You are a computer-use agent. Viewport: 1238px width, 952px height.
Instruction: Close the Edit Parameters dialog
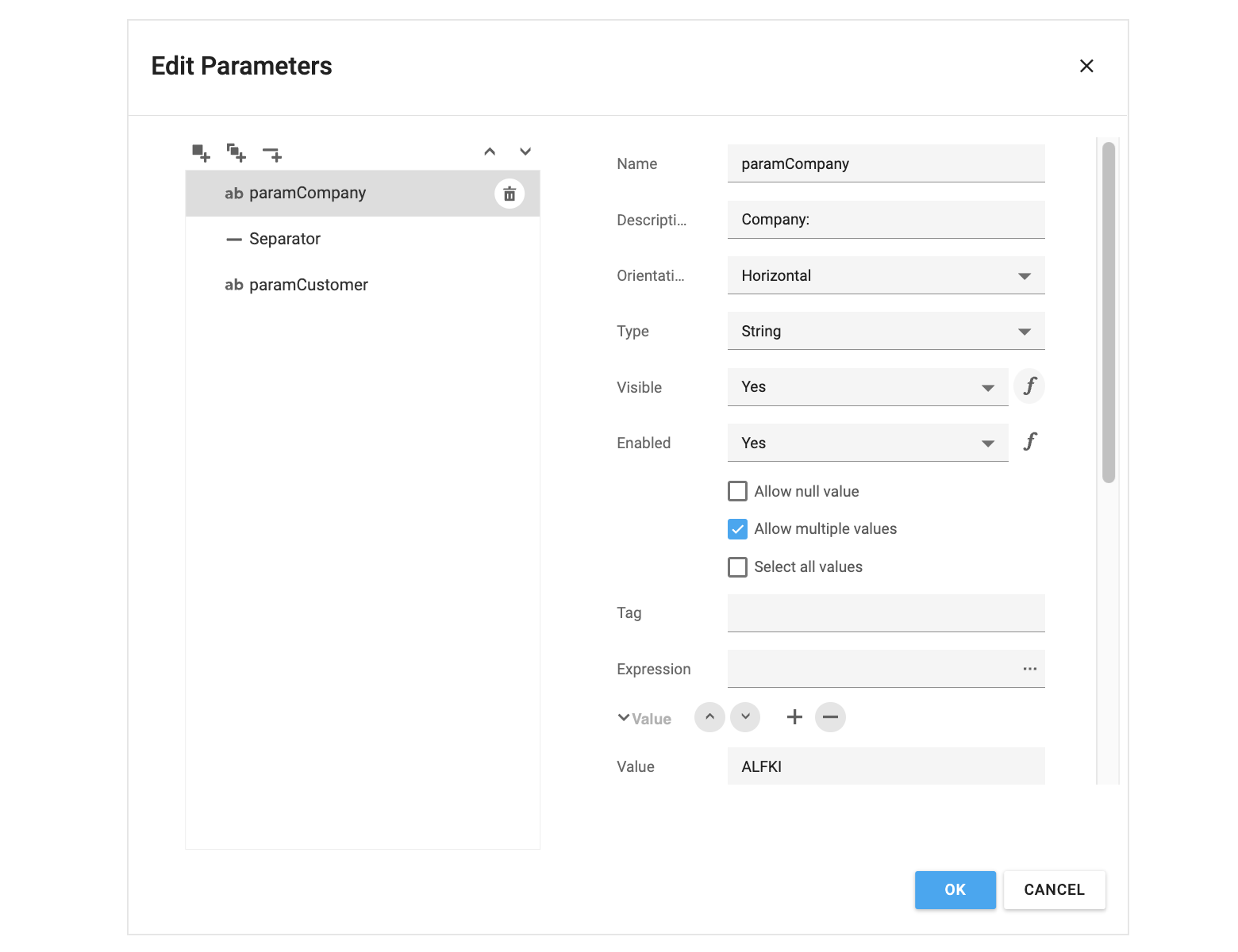[1086, 66]
